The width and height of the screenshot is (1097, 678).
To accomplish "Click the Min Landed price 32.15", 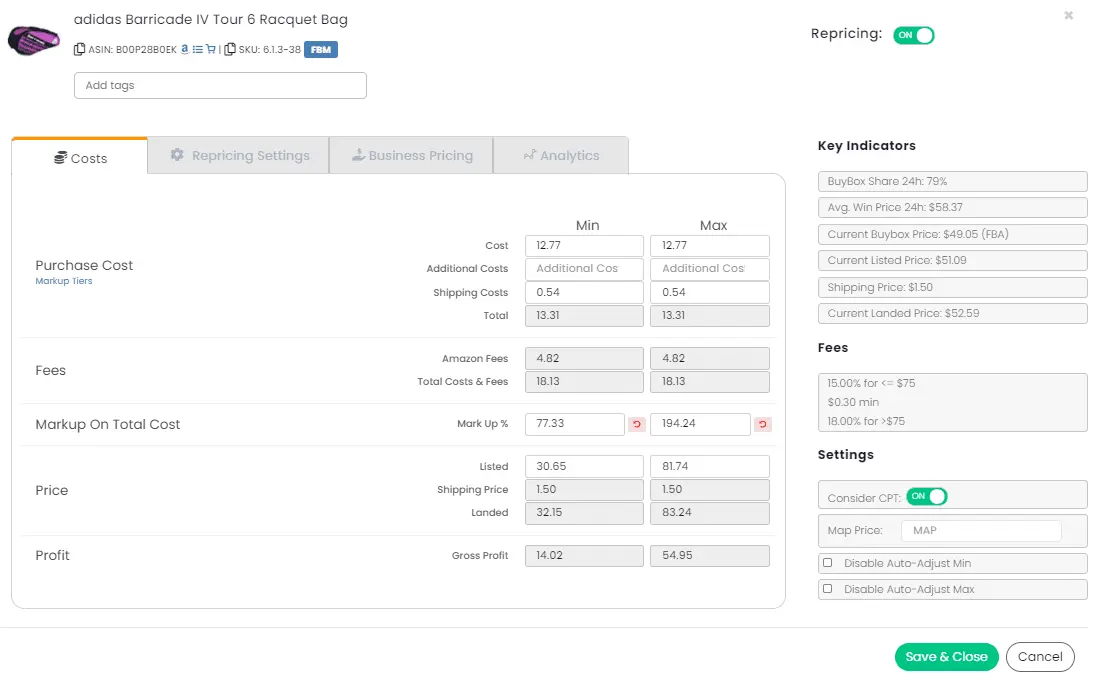I will tap(584, 513).
